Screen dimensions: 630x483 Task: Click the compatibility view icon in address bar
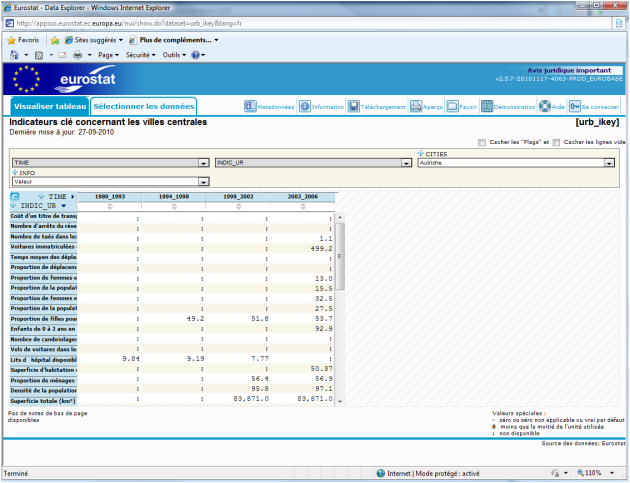coord(619,23)
